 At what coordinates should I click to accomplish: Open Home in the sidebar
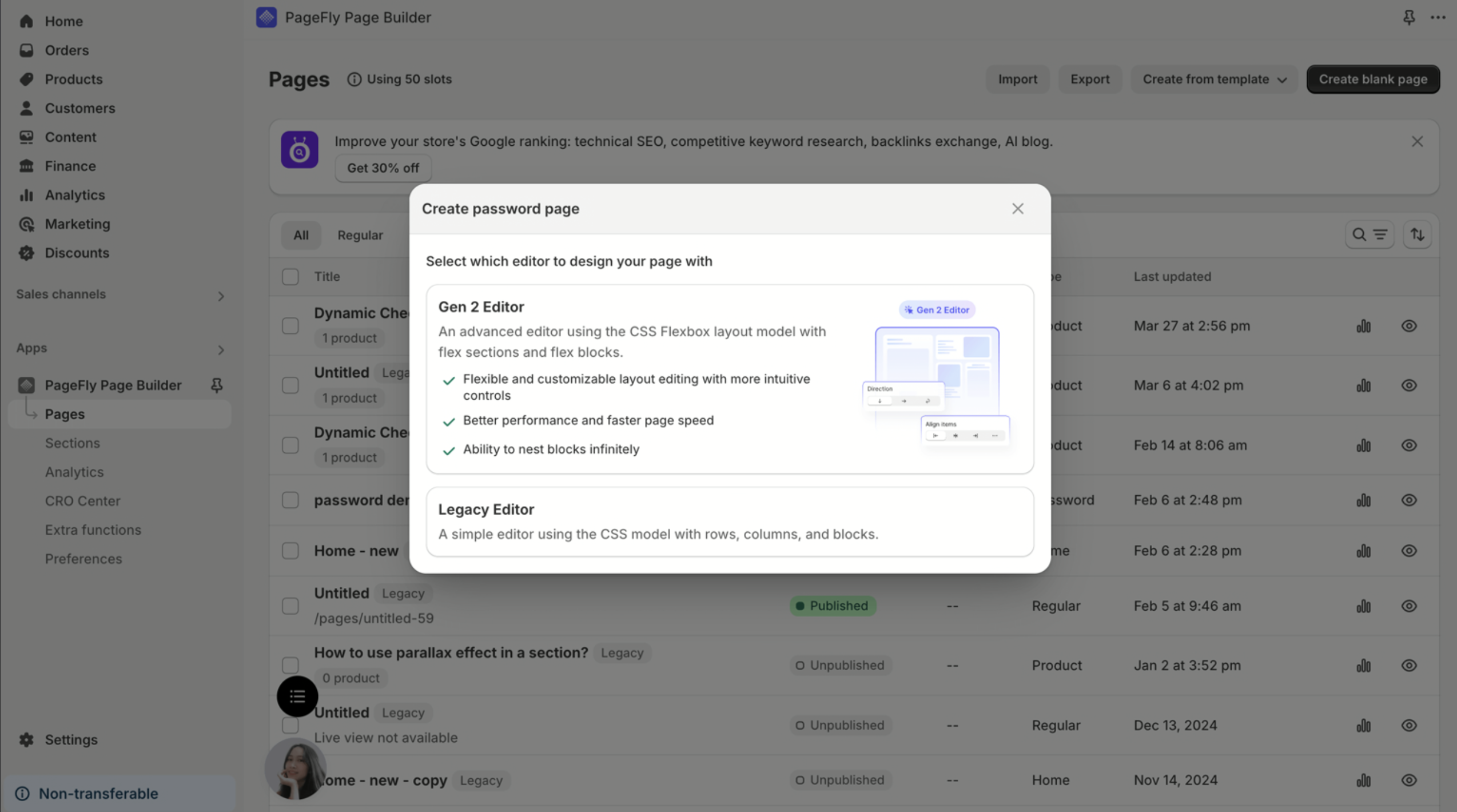pyautogui.click(x=63, y=21)
